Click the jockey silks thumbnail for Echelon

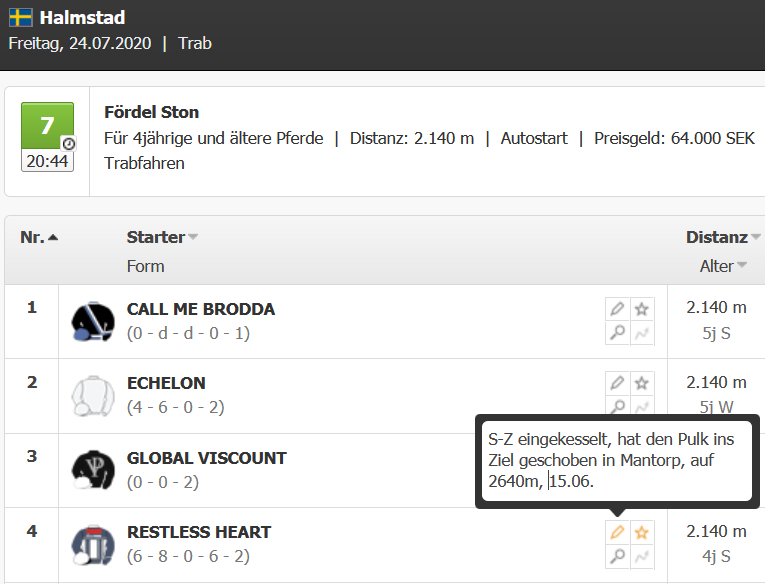tap(93, 396)
